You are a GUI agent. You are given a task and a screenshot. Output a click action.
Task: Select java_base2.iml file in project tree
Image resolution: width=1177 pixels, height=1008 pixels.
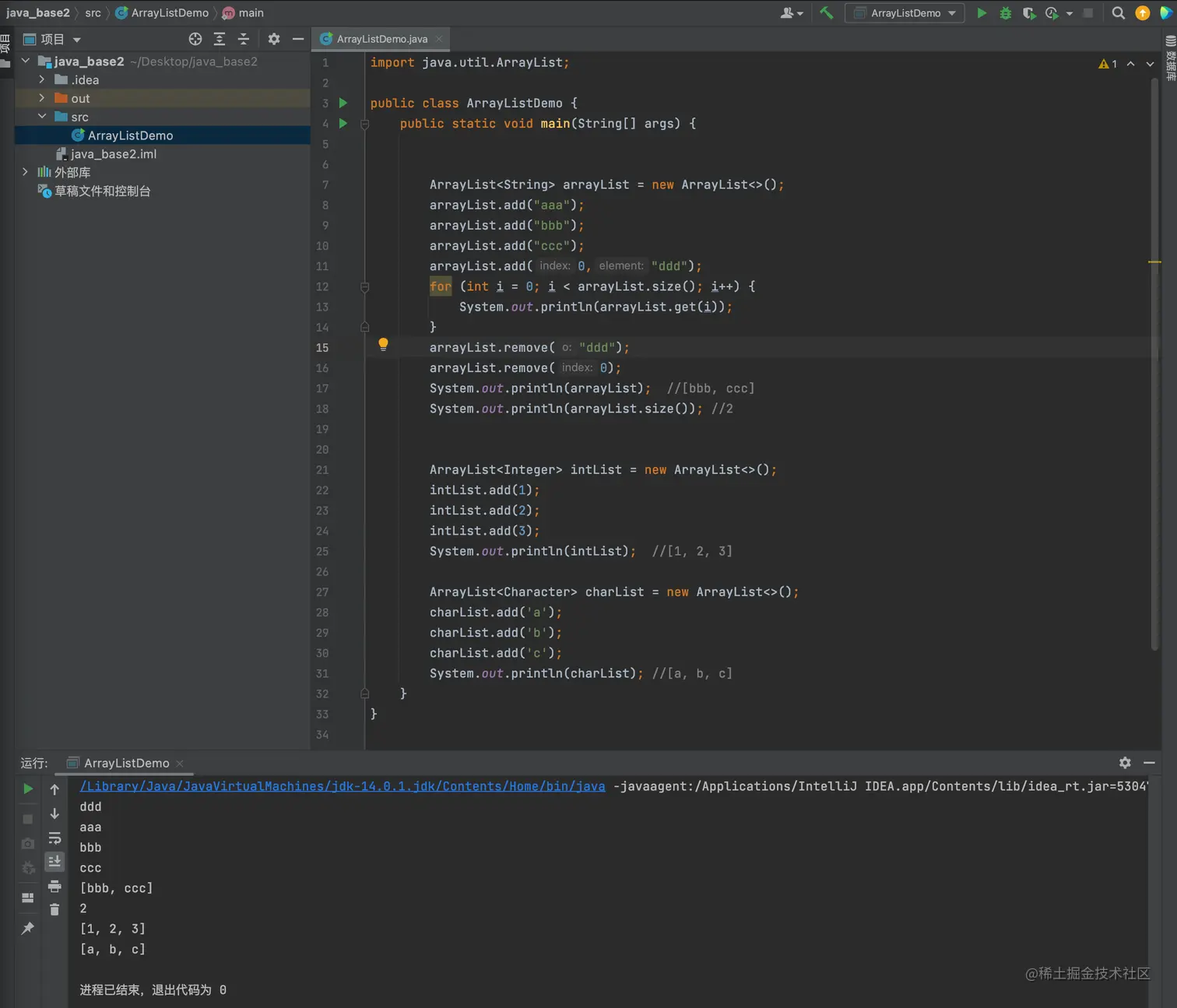point(114,154)
